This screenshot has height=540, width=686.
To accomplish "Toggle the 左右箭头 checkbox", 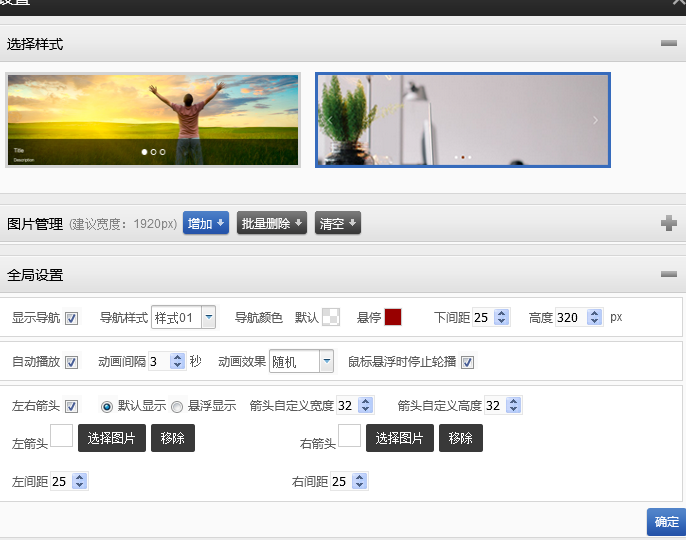I will (x=72, y=406).
